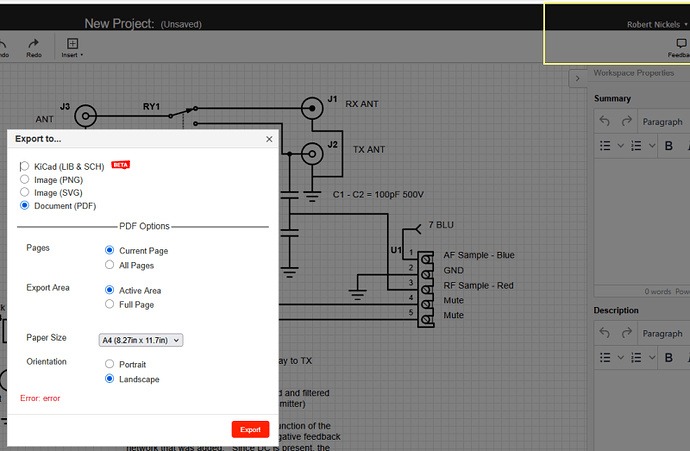Screen dimensions: 690x451
Task: Apply numbered list in Summary editor
Action: [x=636, y=146]
